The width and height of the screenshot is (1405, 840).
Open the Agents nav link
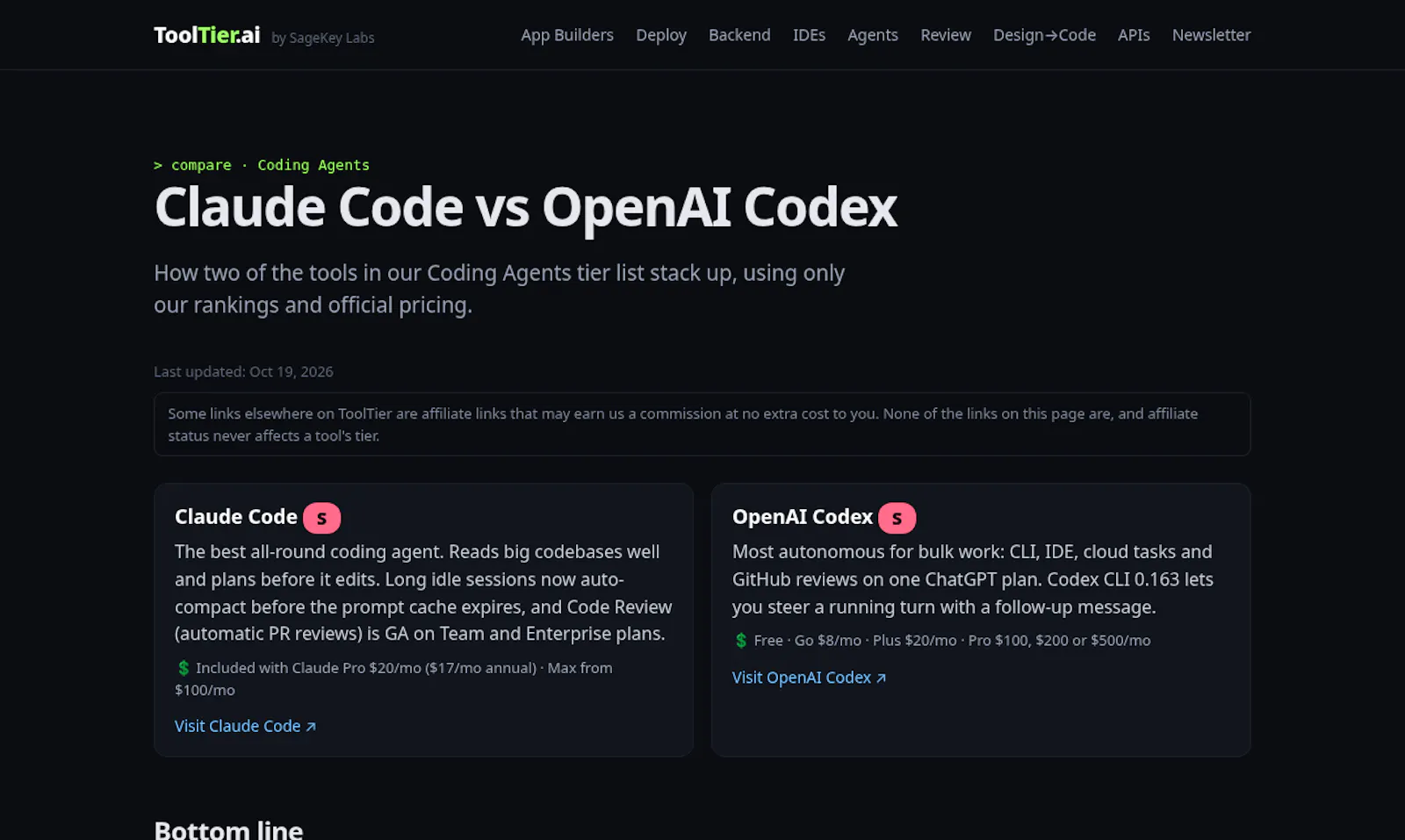point(873,35)
